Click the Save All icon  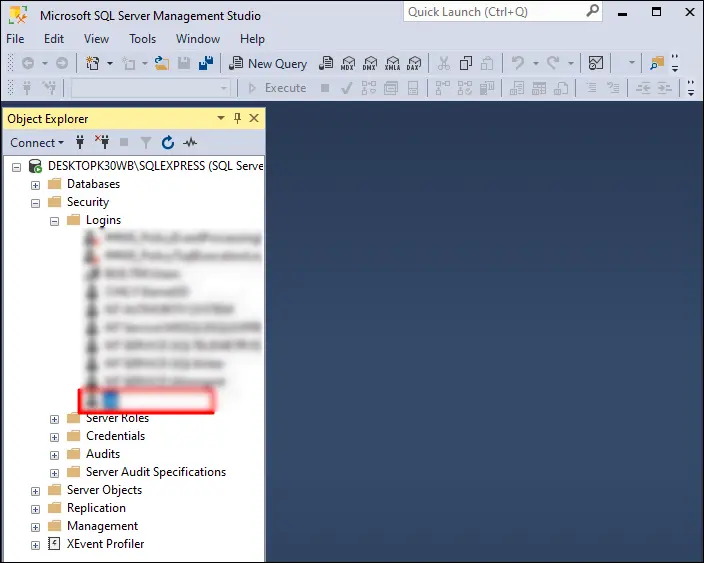(206, 63)
